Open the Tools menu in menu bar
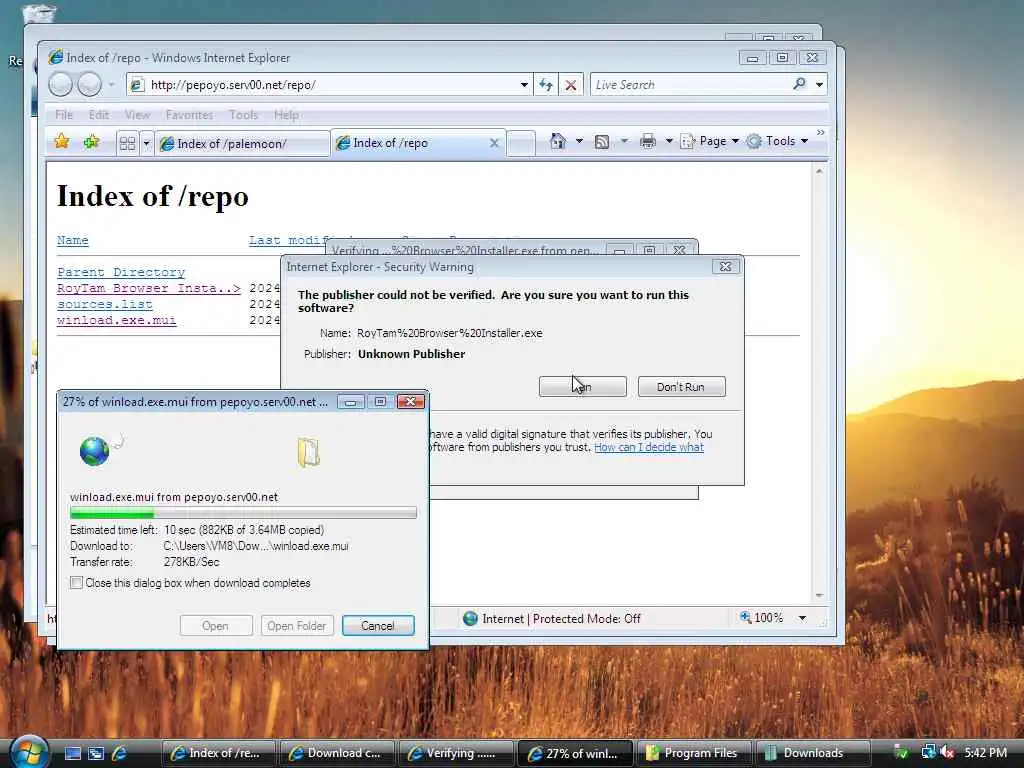This screenshot has width=1024, height=768. (244, 115)
